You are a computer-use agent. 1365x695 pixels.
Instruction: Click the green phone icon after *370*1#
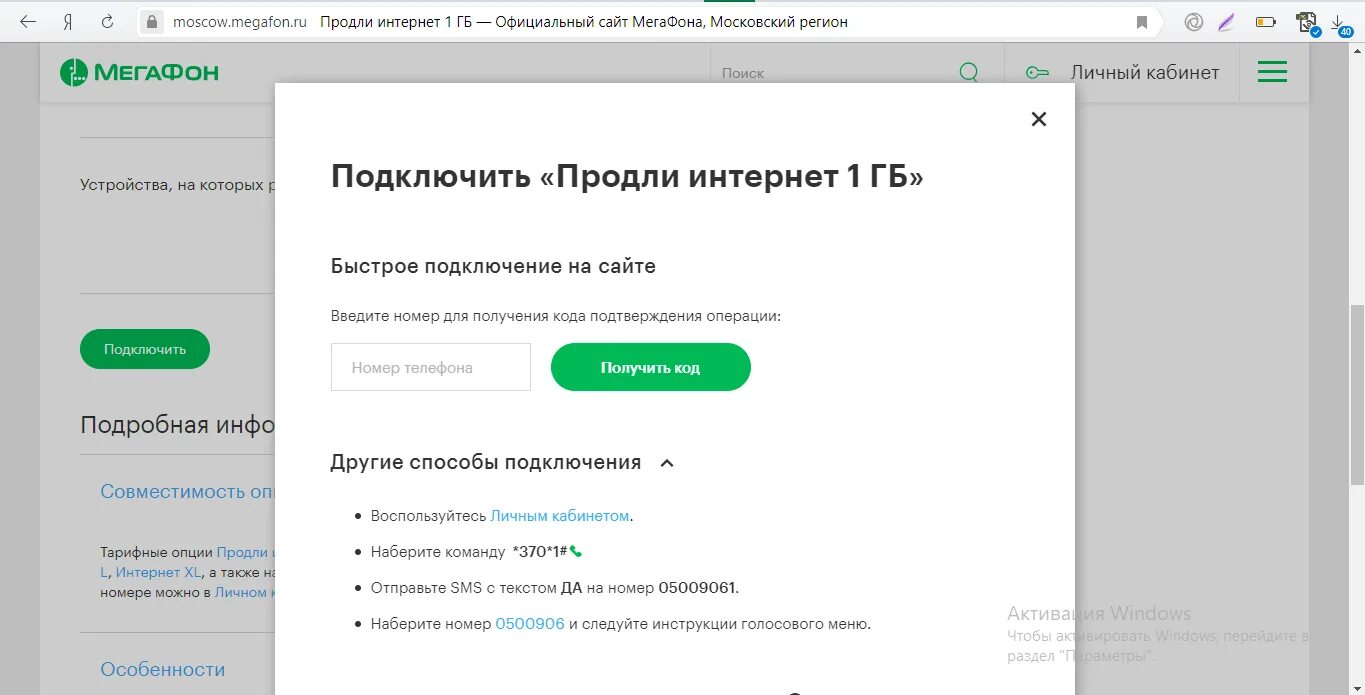(576, 552)
